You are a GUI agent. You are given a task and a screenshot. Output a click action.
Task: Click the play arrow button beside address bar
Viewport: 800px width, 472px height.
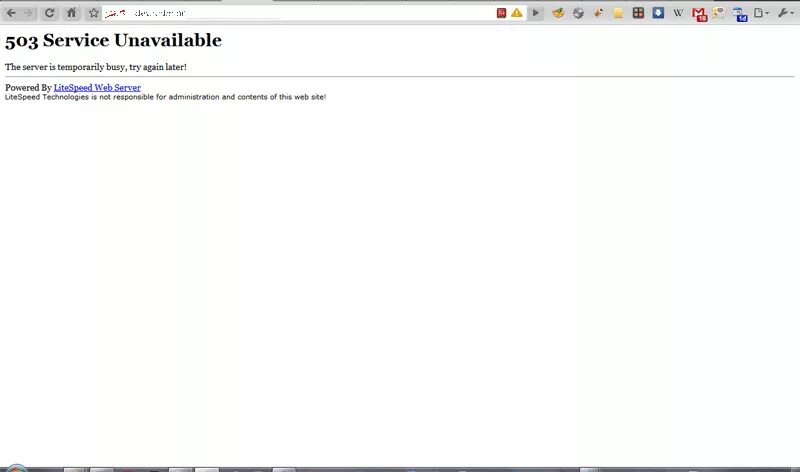[x=535, y=13]
